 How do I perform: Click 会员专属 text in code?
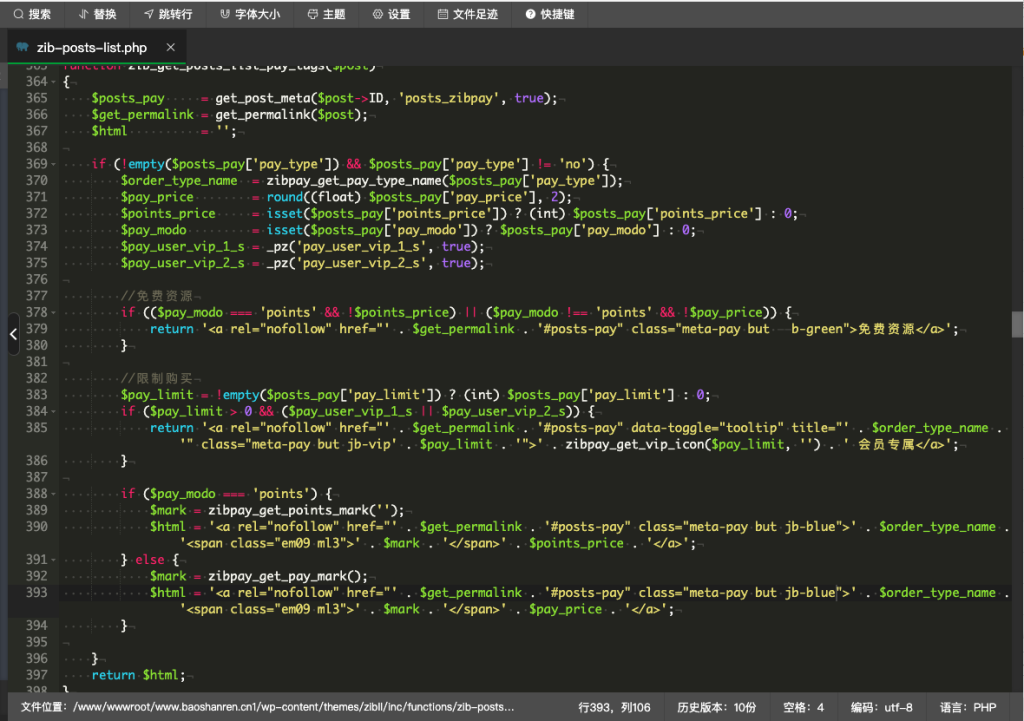click(886, 445)
